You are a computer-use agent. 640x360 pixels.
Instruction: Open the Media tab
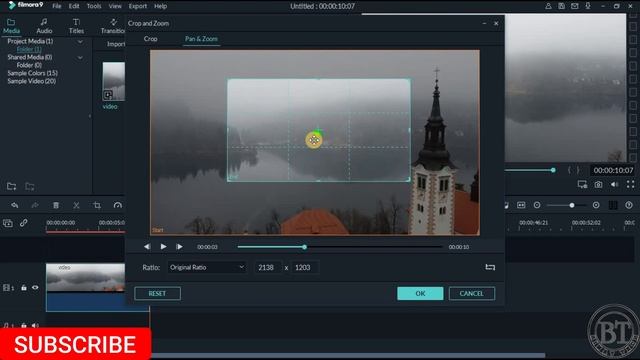click(x=11, y=26)
